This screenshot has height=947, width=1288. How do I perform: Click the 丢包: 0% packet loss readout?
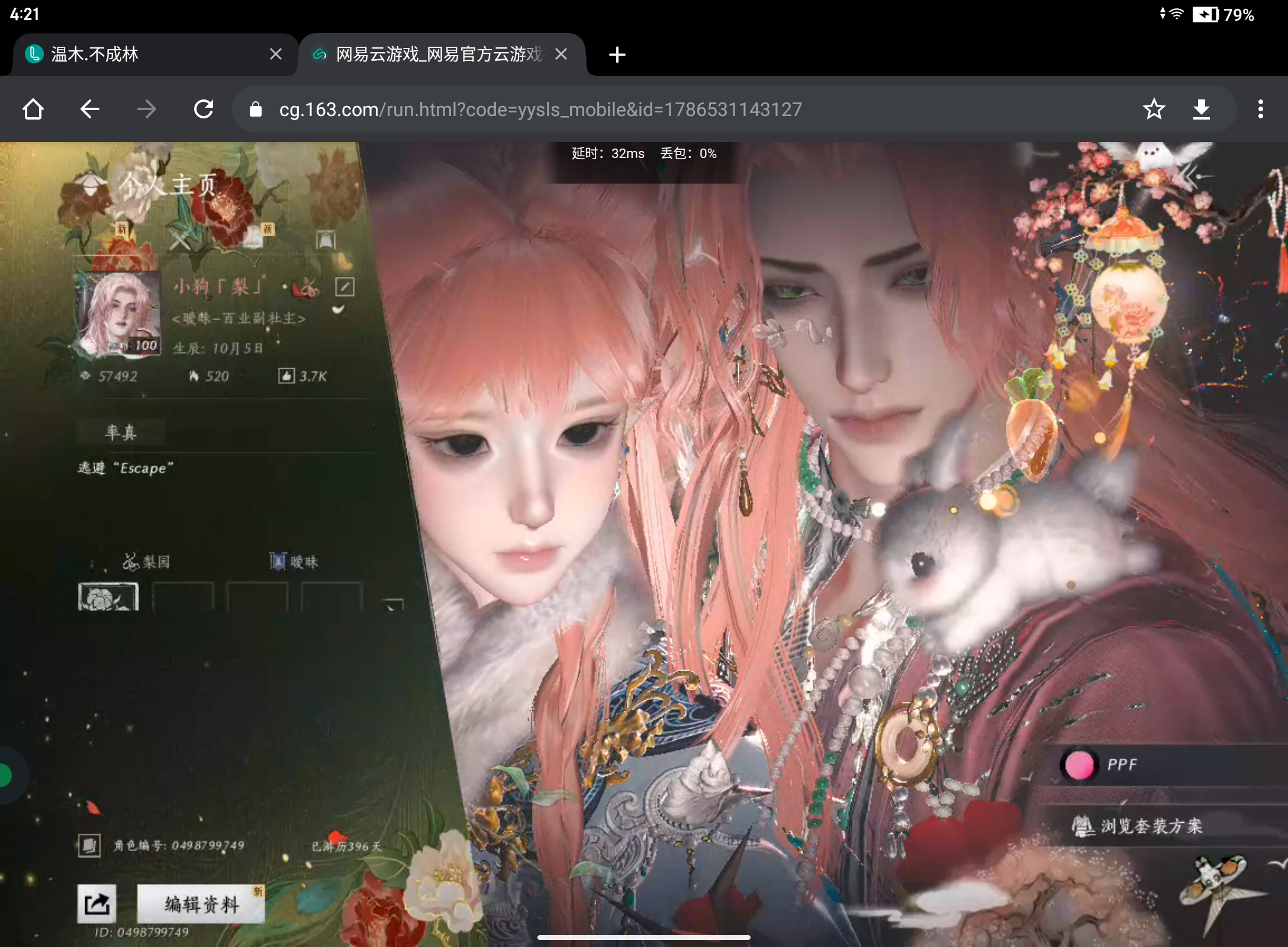click(688, 154)
